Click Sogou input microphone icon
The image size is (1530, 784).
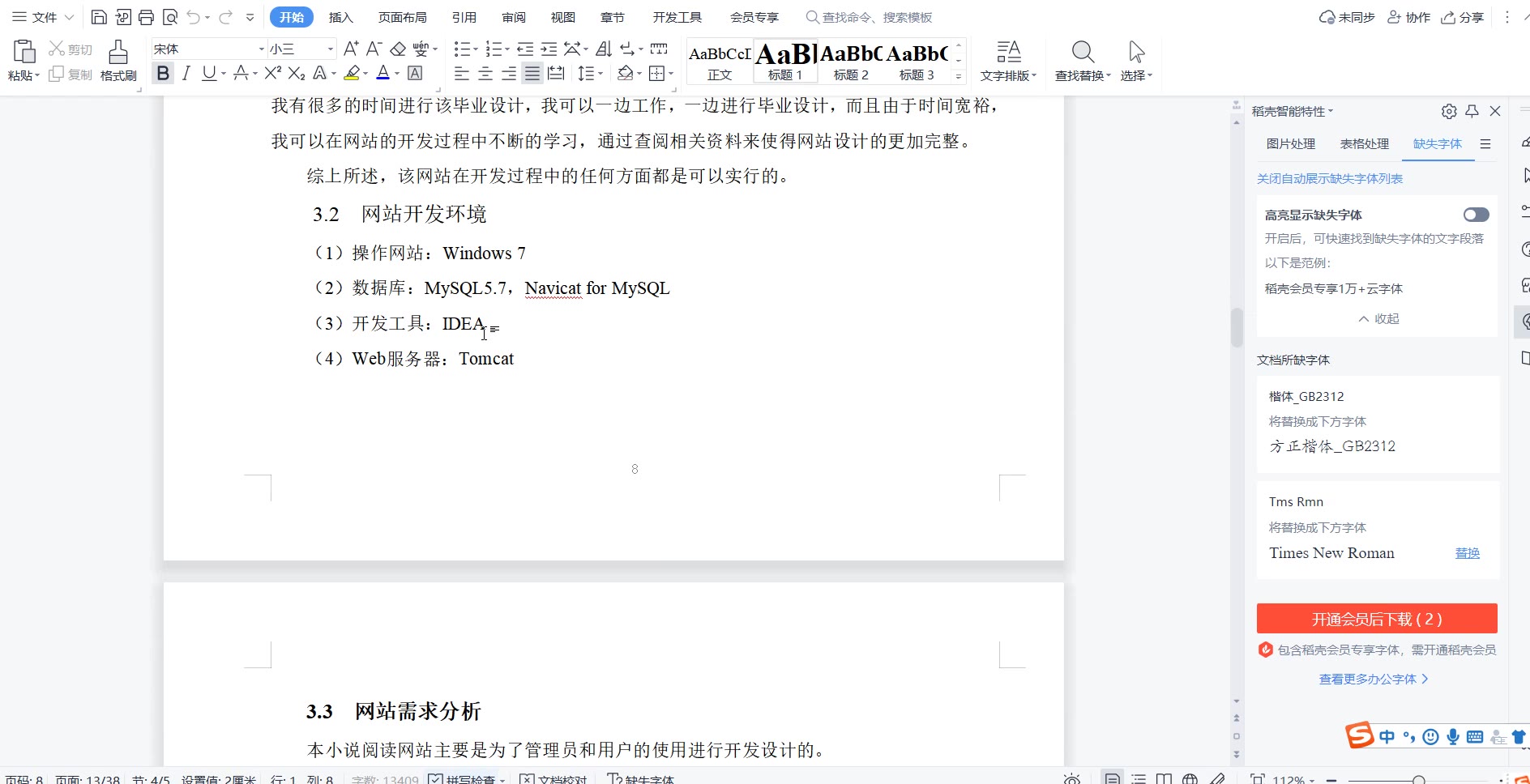(x=1453, y=736)
